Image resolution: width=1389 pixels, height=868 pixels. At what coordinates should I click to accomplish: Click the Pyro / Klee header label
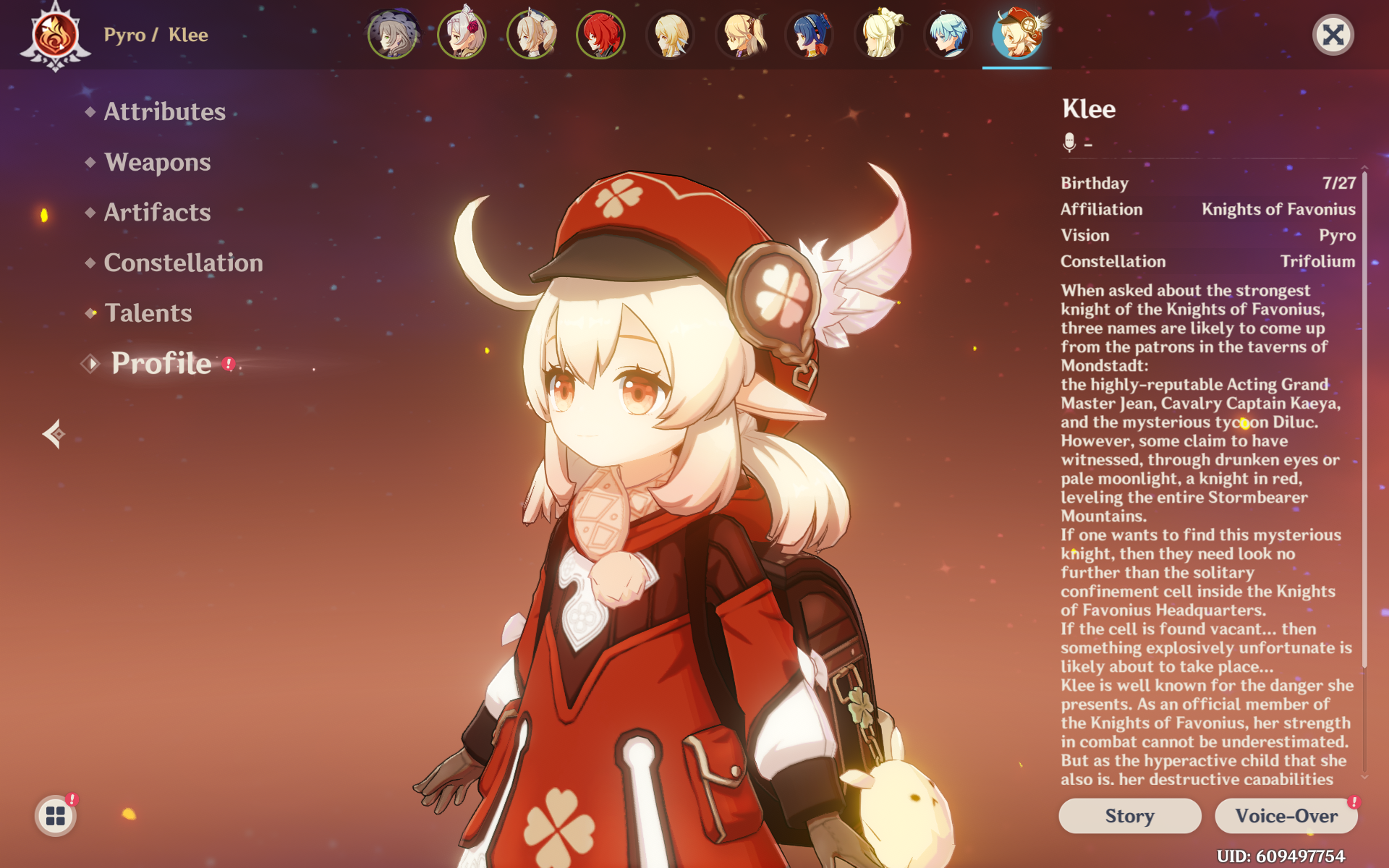coord(156,35)
